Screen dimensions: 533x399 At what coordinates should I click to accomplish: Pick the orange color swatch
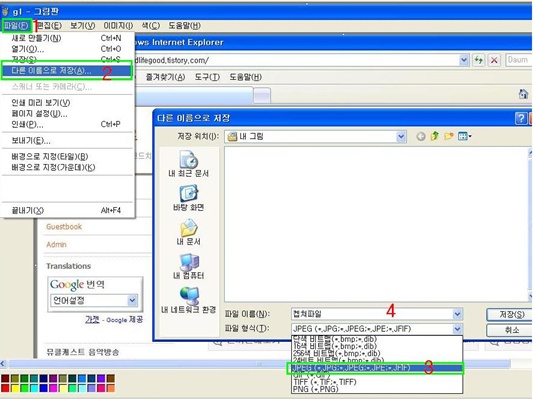click(110, 388)
